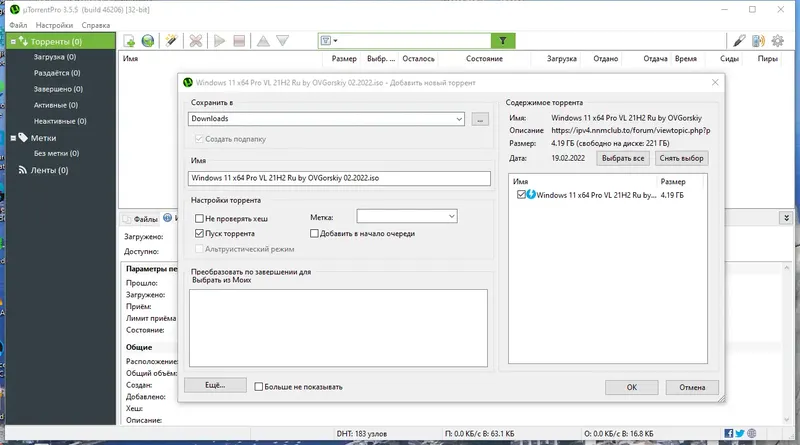Image resolution: width=800 pixels, height=445 pixels.
Task: Click the Facebook icon in status bar
Action: 729,433
